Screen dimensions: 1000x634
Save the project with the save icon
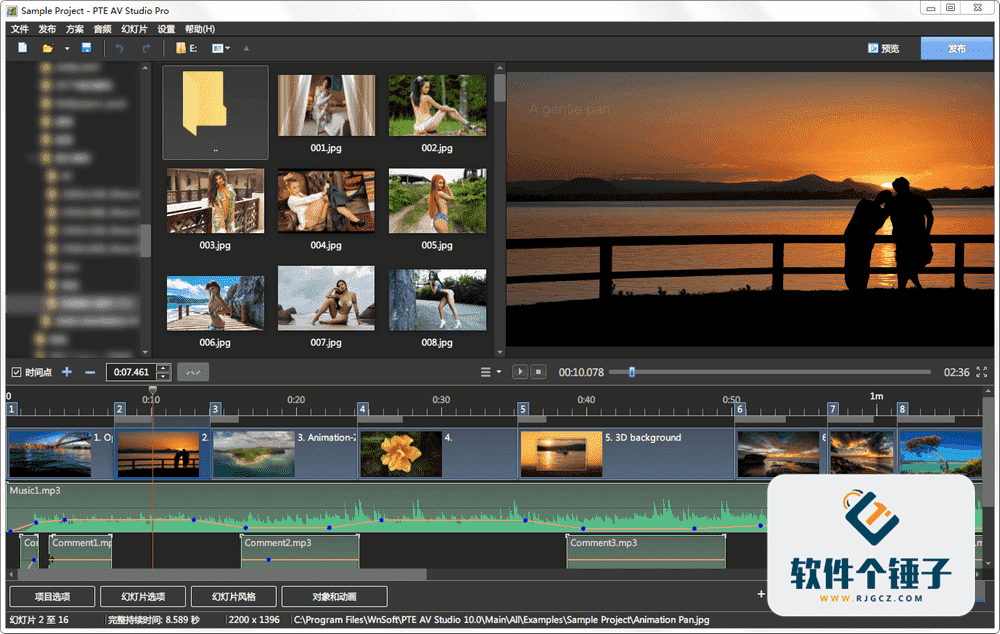point(86,47)
